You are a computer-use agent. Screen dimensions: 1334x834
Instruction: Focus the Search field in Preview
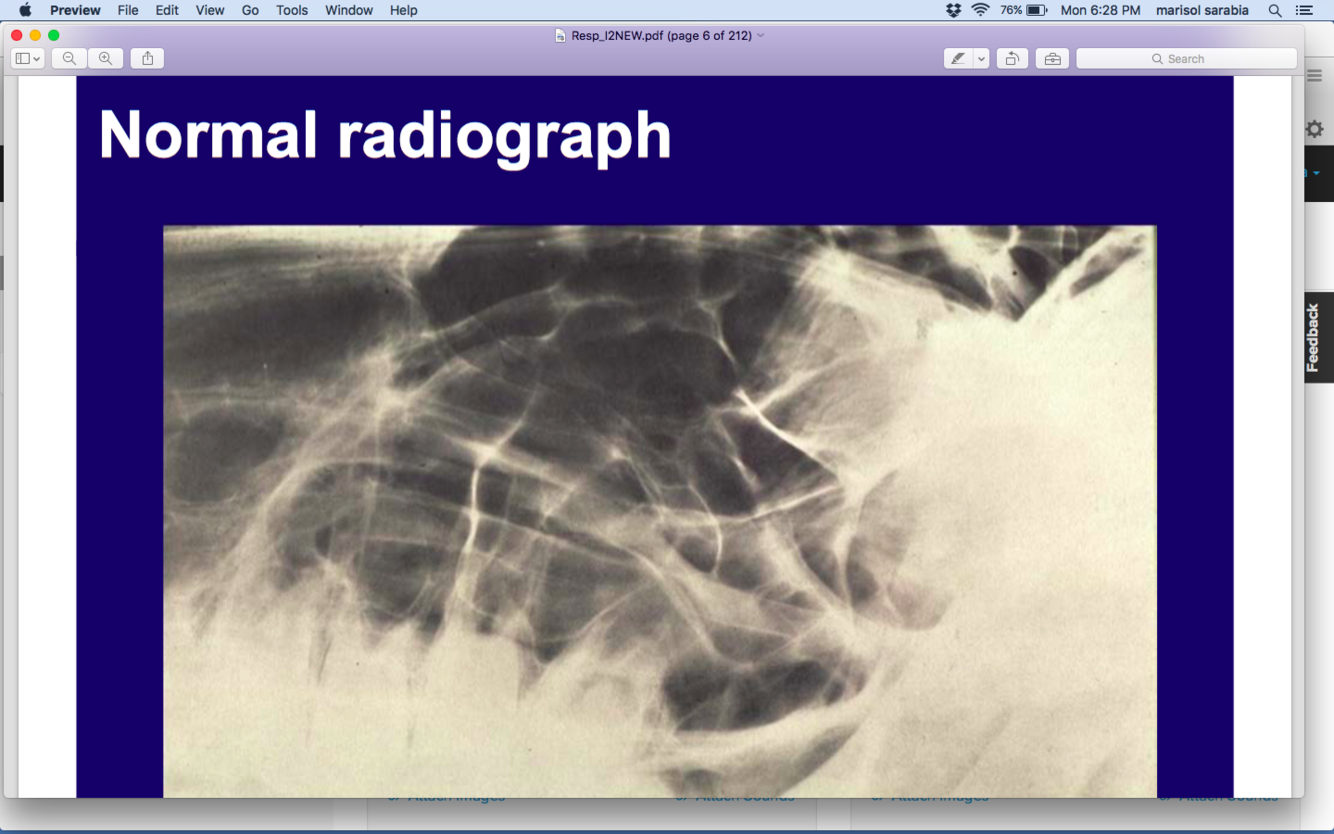1186,59
